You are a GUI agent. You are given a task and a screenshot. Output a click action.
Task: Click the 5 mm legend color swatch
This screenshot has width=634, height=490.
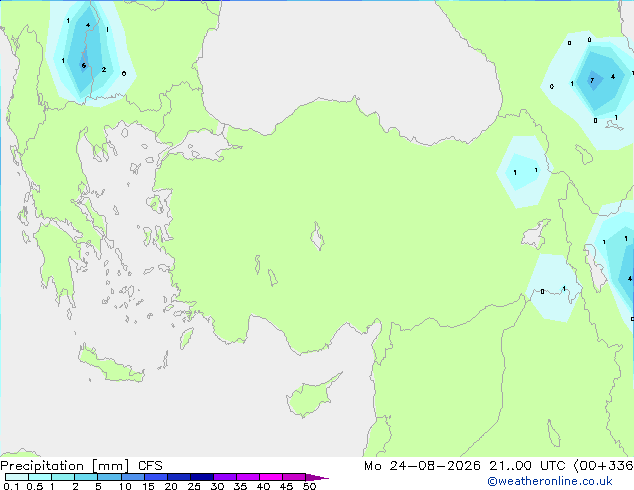tap(109, 477)
